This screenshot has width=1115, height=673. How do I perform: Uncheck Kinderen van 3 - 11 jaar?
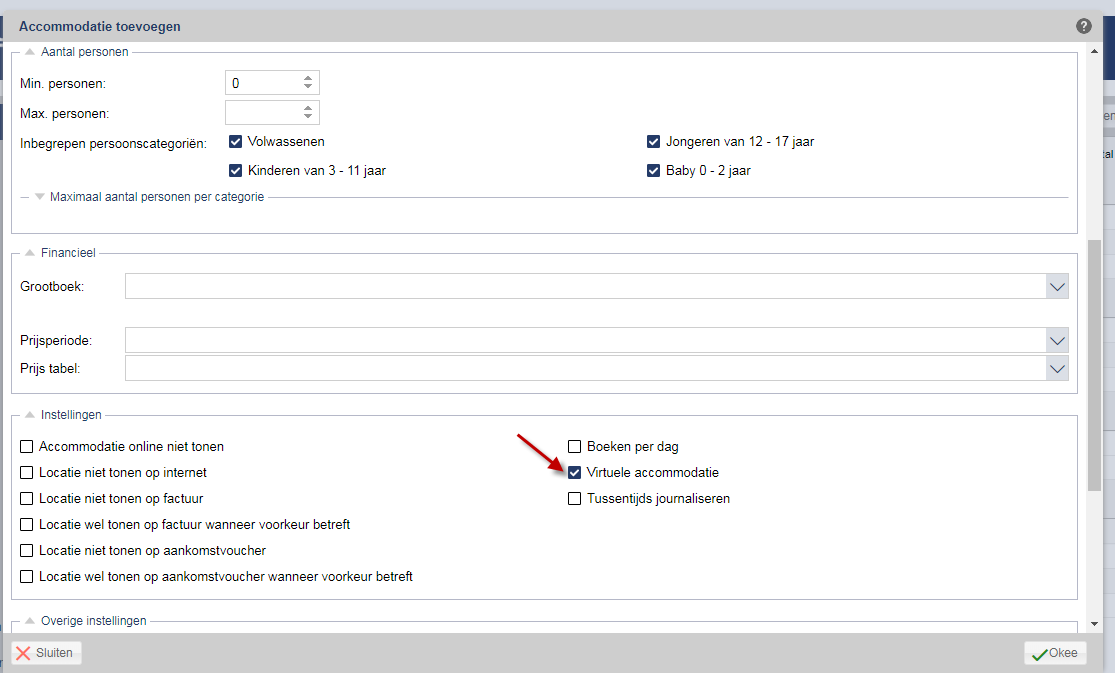pos(235,171)
